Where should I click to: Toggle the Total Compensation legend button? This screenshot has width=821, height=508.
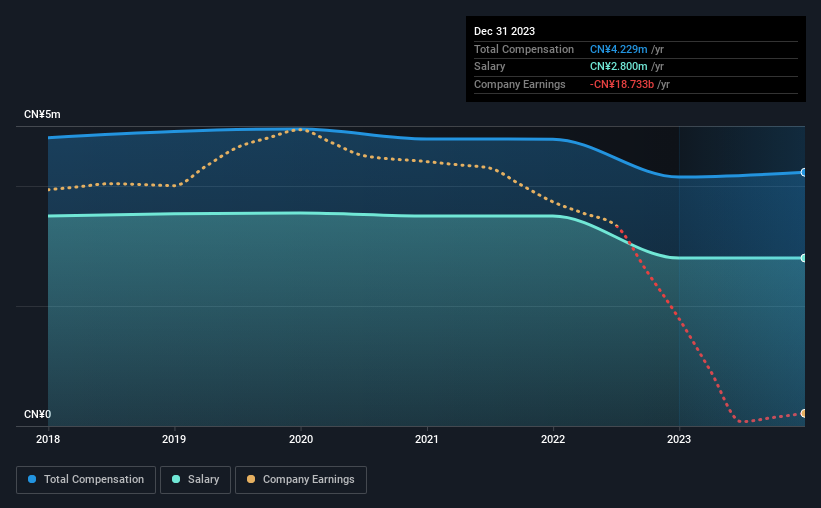tap(86, 480)
